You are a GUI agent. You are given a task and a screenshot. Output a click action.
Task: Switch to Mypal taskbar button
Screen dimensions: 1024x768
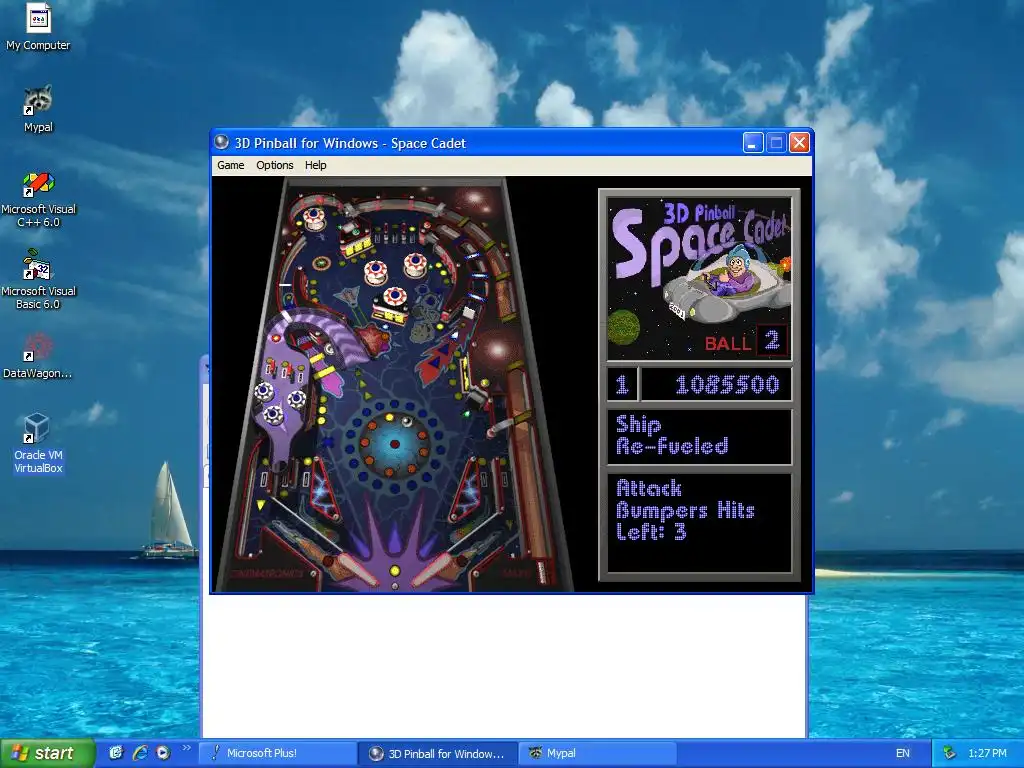(597, 753)
